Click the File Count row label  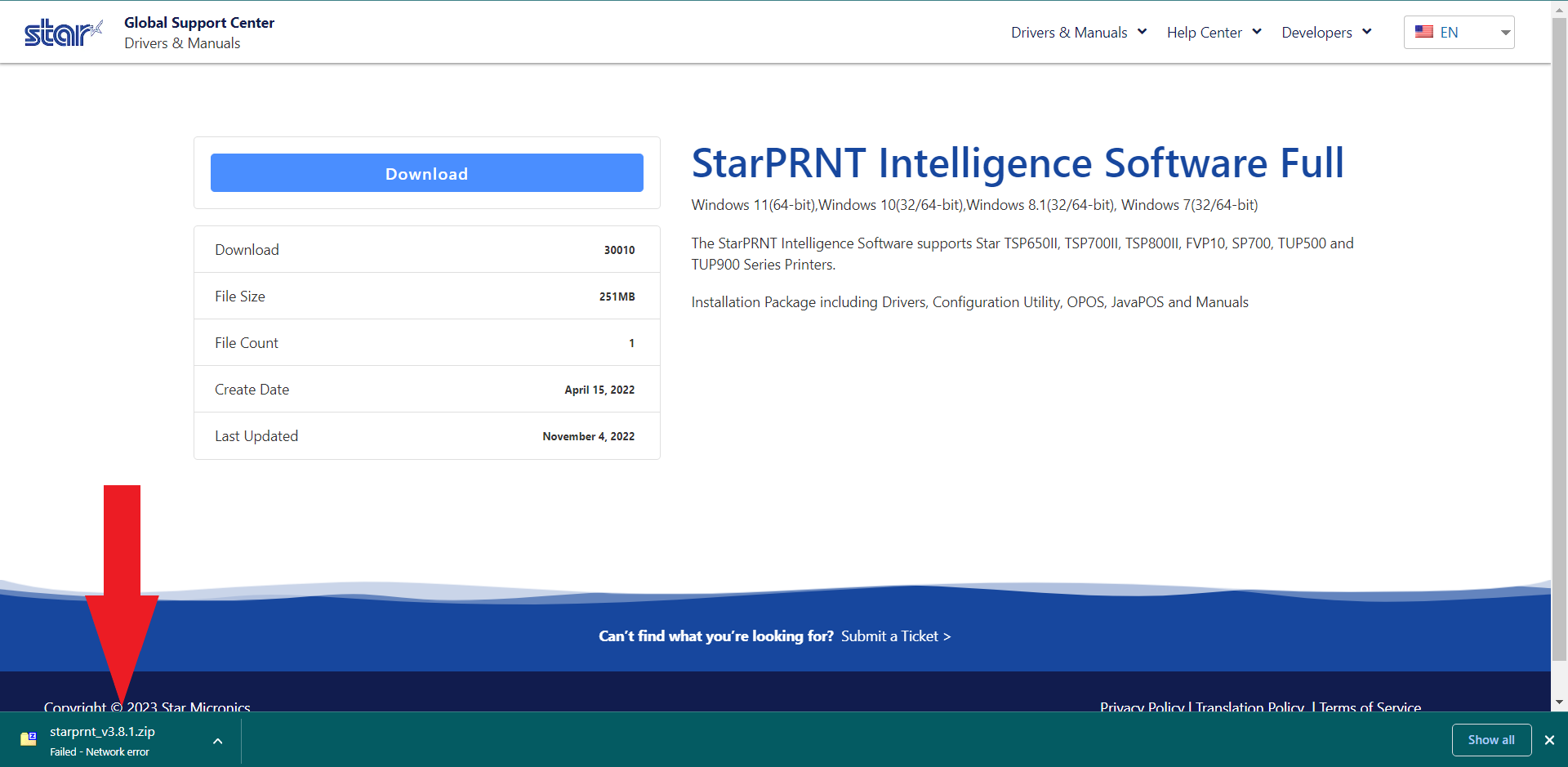click(x=247, y=343)
